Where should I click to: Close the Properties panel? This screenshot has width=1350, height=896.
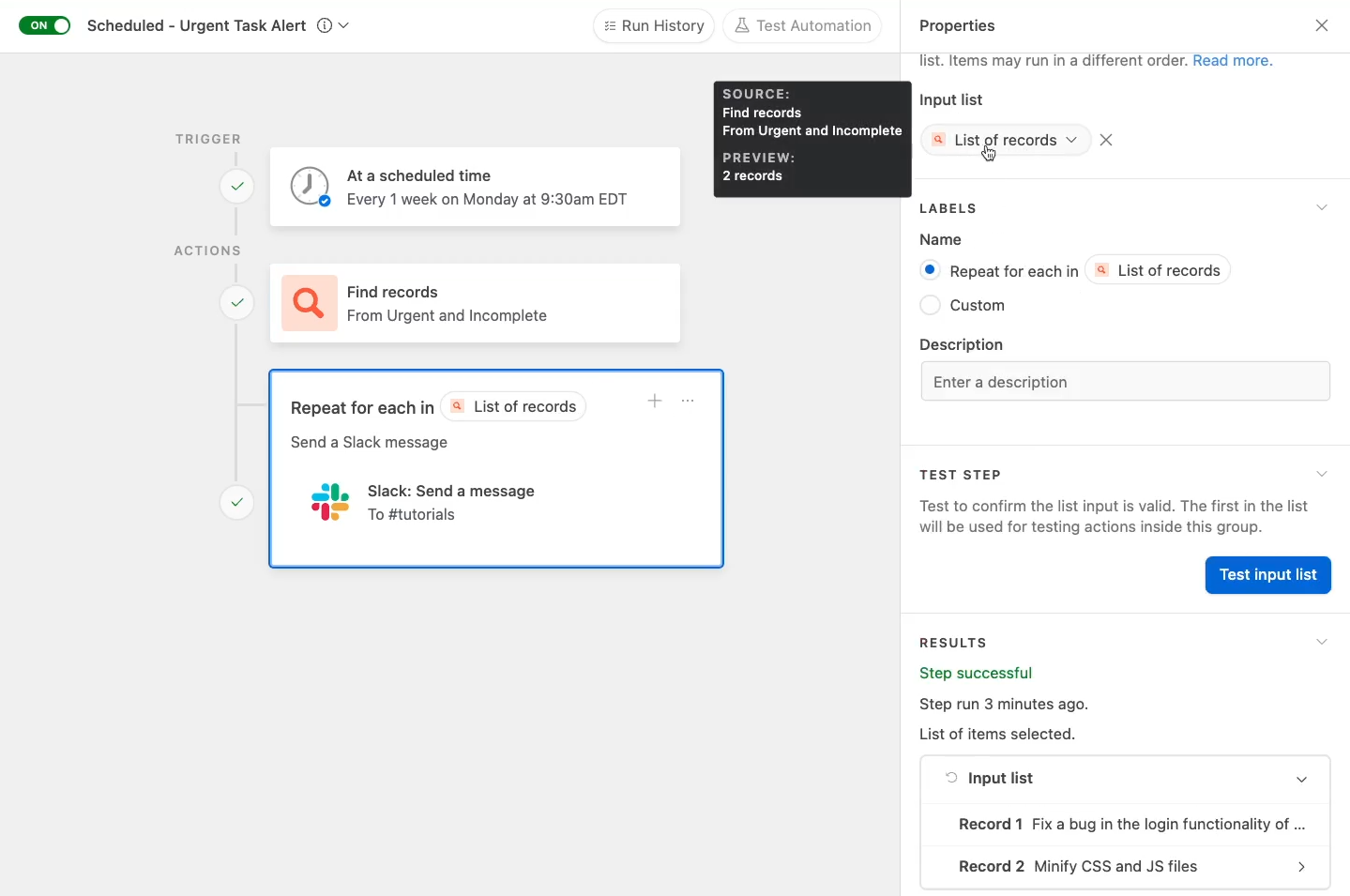pos(1321,25)
